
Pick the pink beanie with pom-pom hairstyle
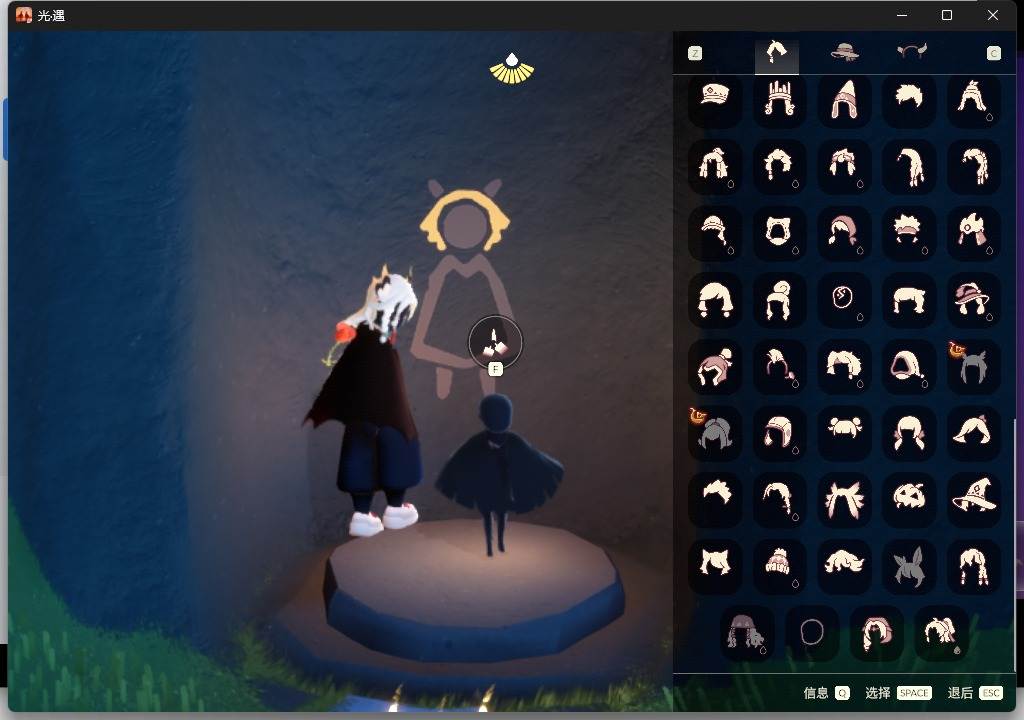pos(715,366)
